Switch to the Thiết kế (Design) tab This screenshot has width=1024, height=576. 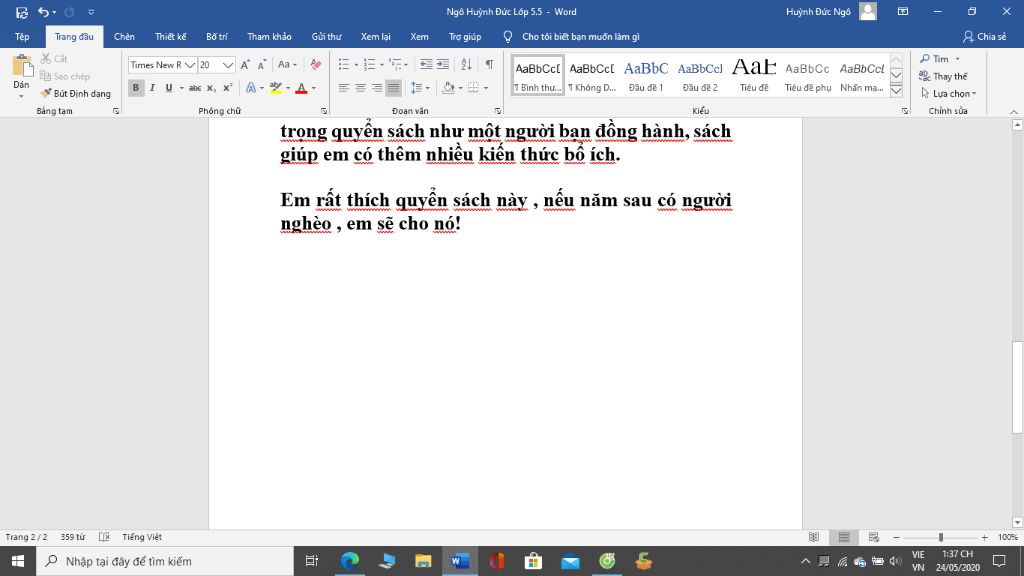click(170, 37)
